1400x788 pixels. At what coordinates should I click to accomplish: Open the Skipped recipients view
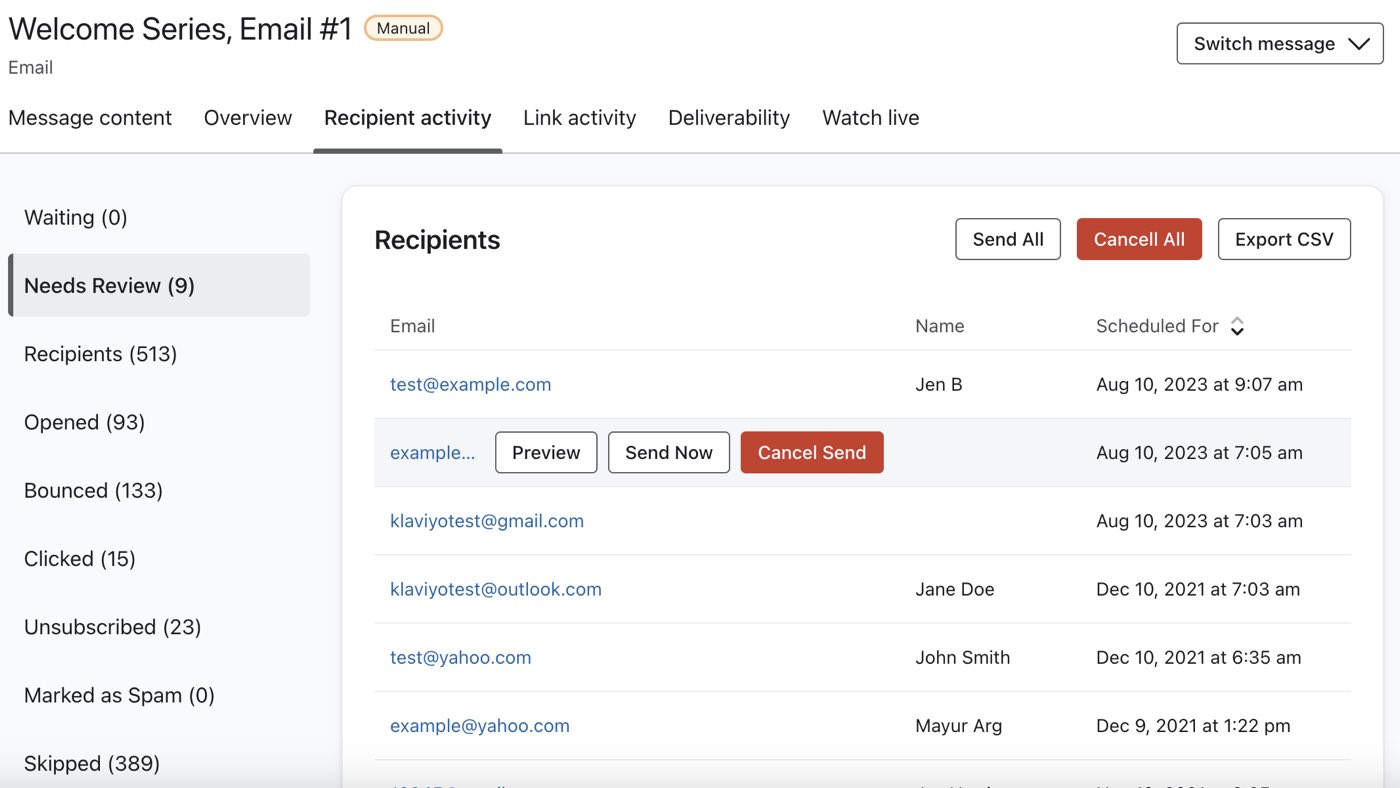(x=91, y=763)
